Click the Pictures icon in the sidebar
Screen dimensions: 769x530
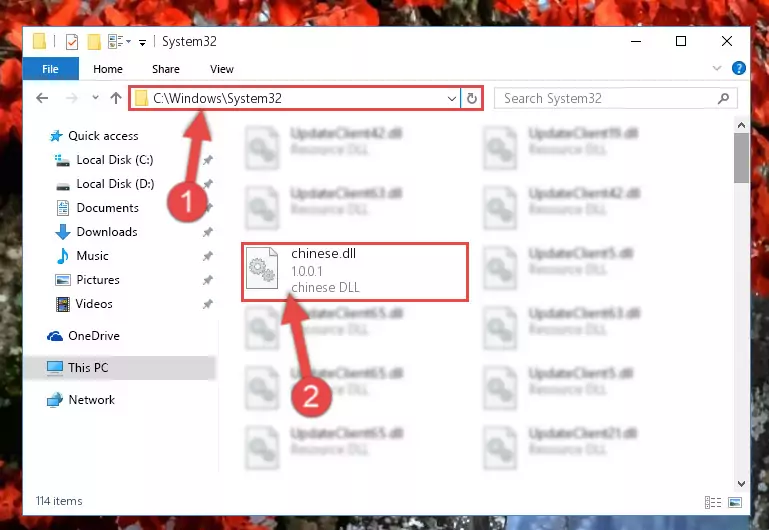[x=63, y=280]
